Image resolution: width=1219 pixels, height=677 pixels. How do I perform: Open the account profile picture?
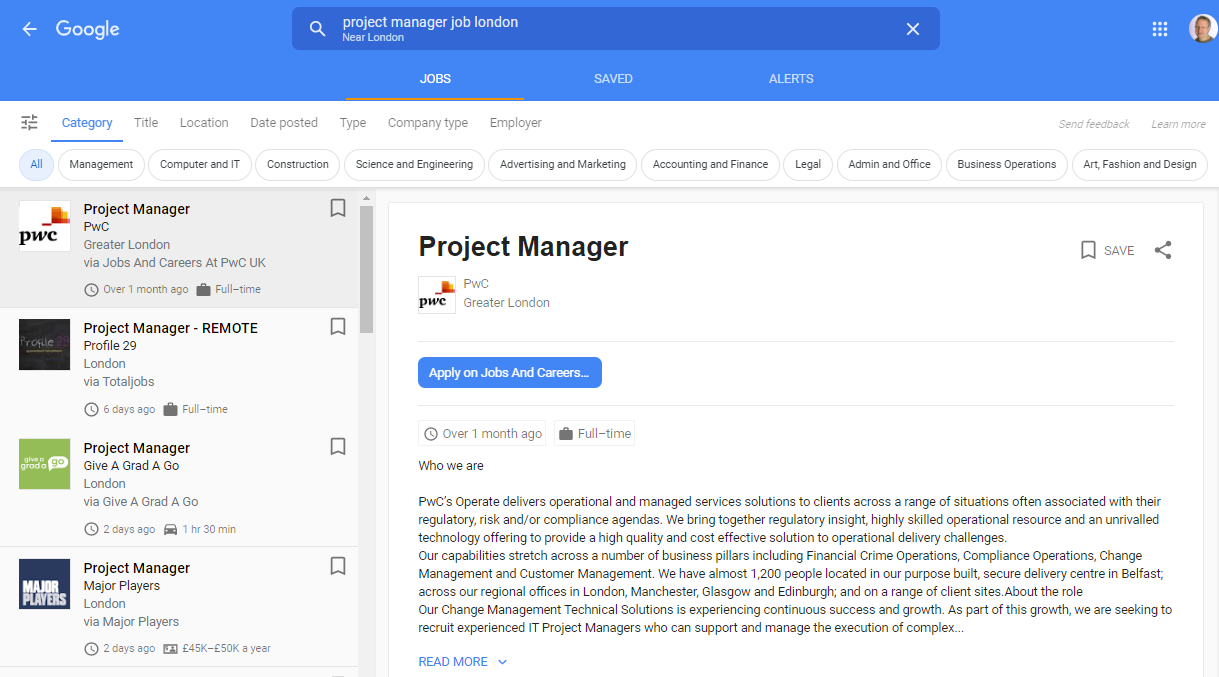coord(1203,29)
